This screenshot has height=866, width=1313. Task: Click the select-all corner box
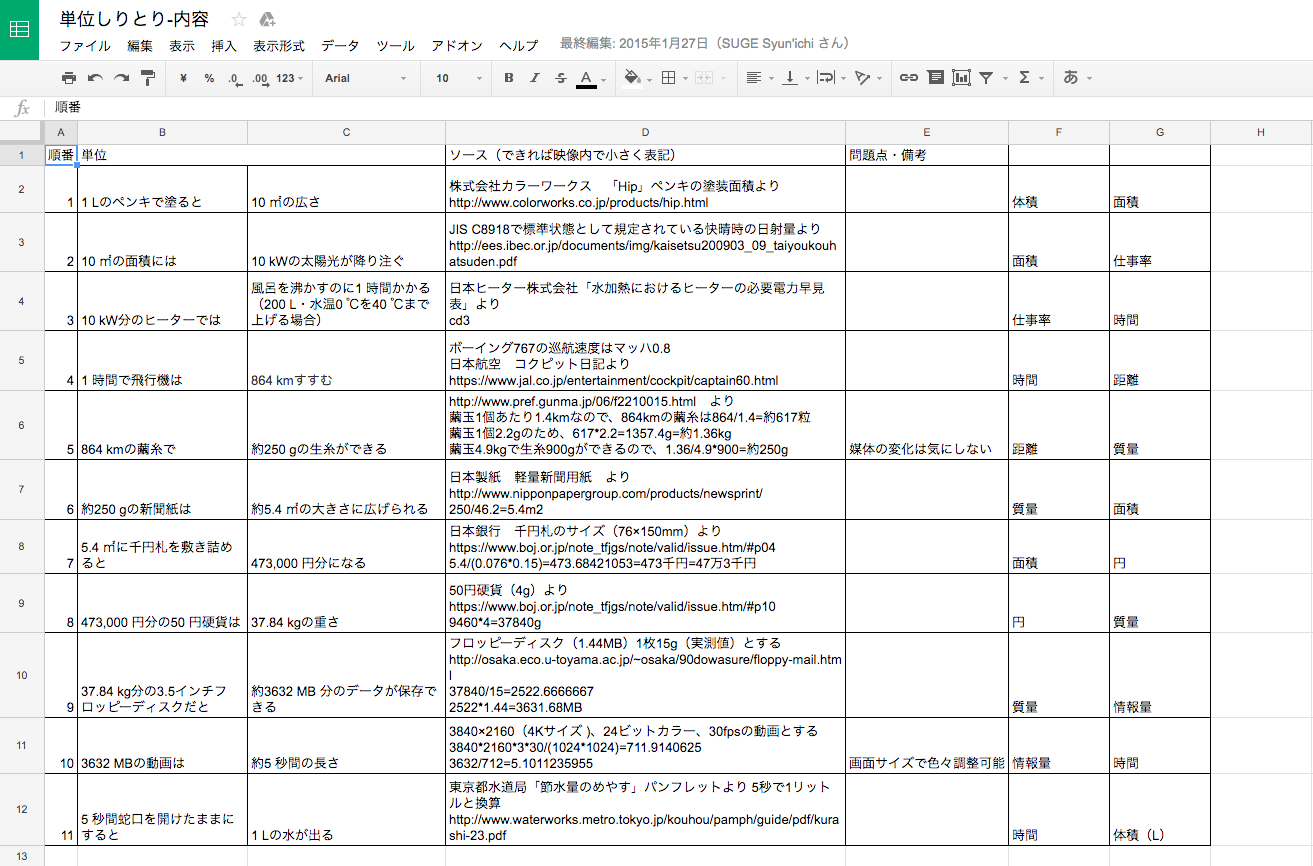[x=22, y=132]
